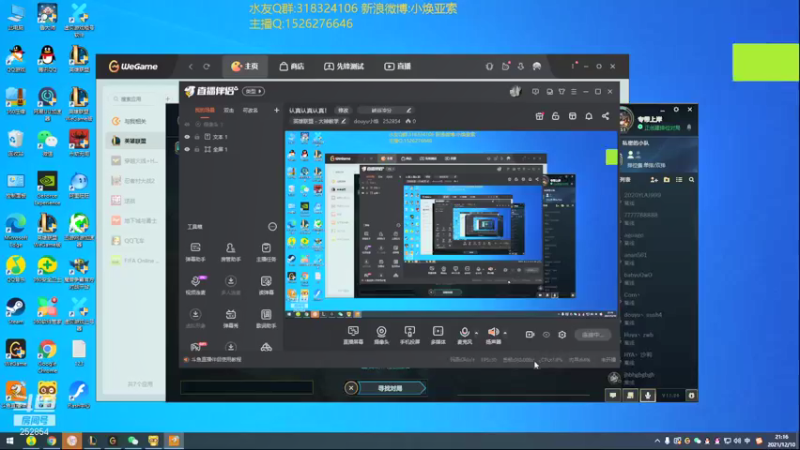This screenshot has height=450, width=800.
Task: Open the WeGame 商店 store tab
Action: [292, 66]
